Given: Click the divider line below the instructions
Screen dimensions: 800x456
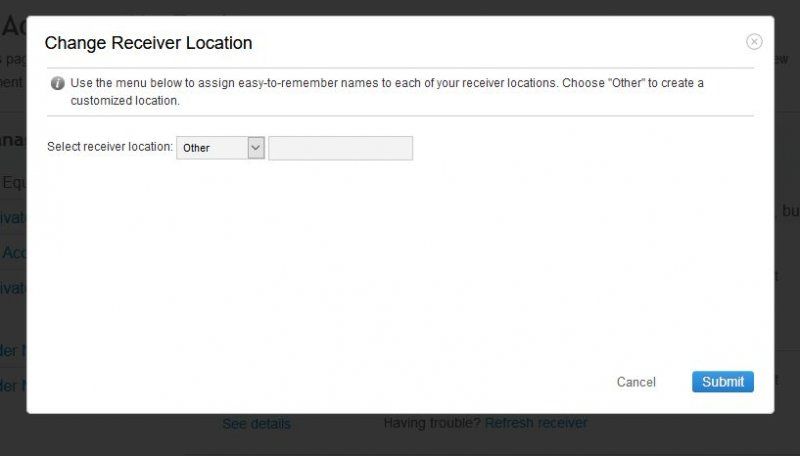Looking at the screenshot, I should [x=400, y=115].
